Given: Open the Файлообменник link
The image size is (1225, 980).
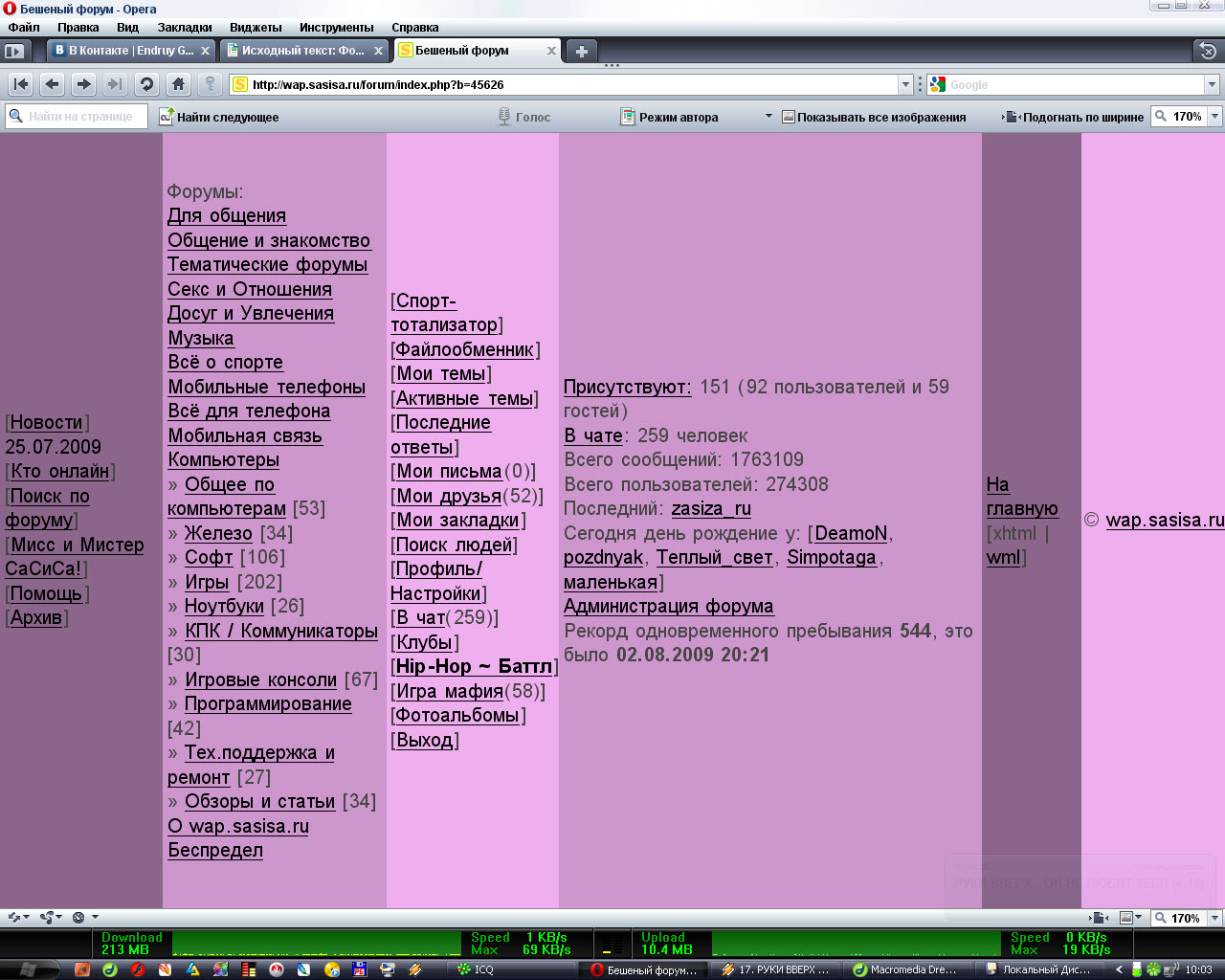Looking at the screenshot, I should [x=467, y=349].
